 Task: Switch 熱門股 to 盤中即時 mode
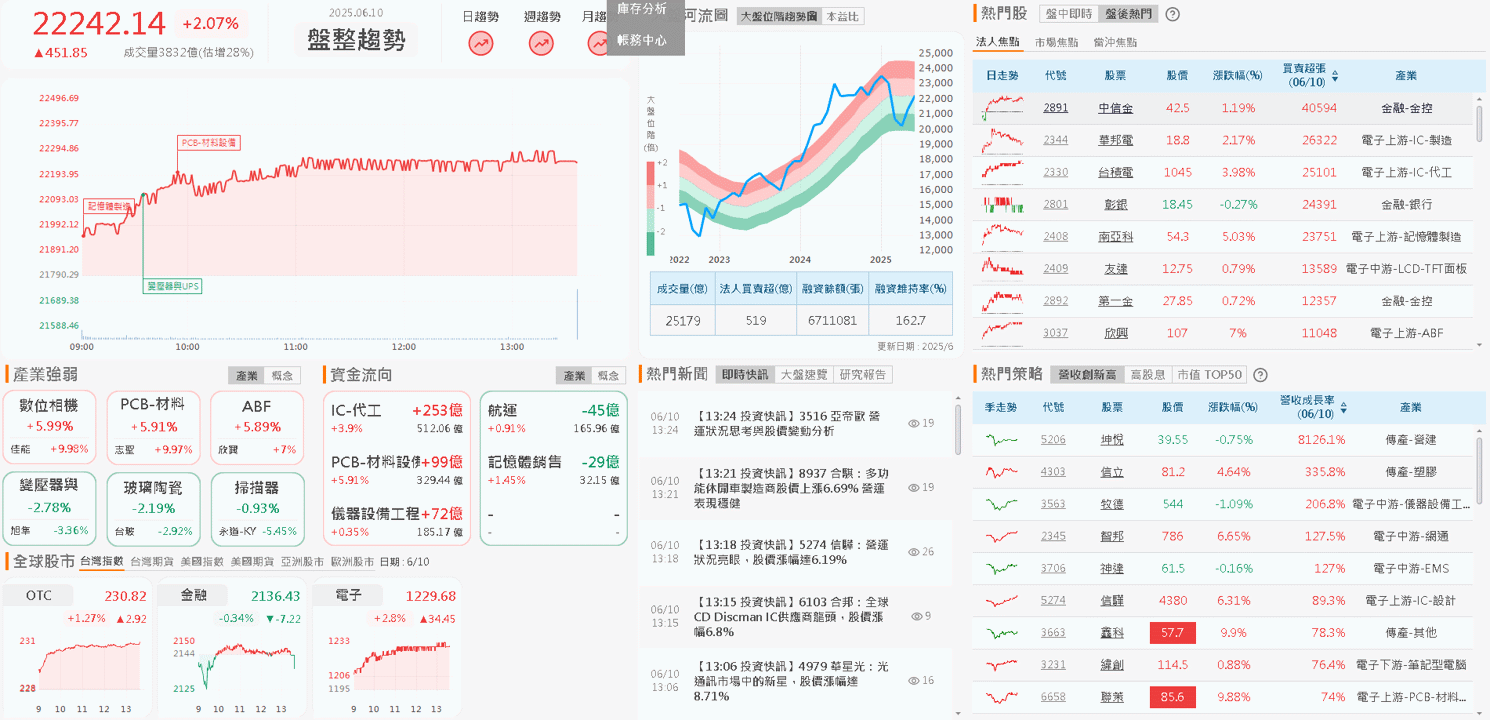pos(1069,14)
